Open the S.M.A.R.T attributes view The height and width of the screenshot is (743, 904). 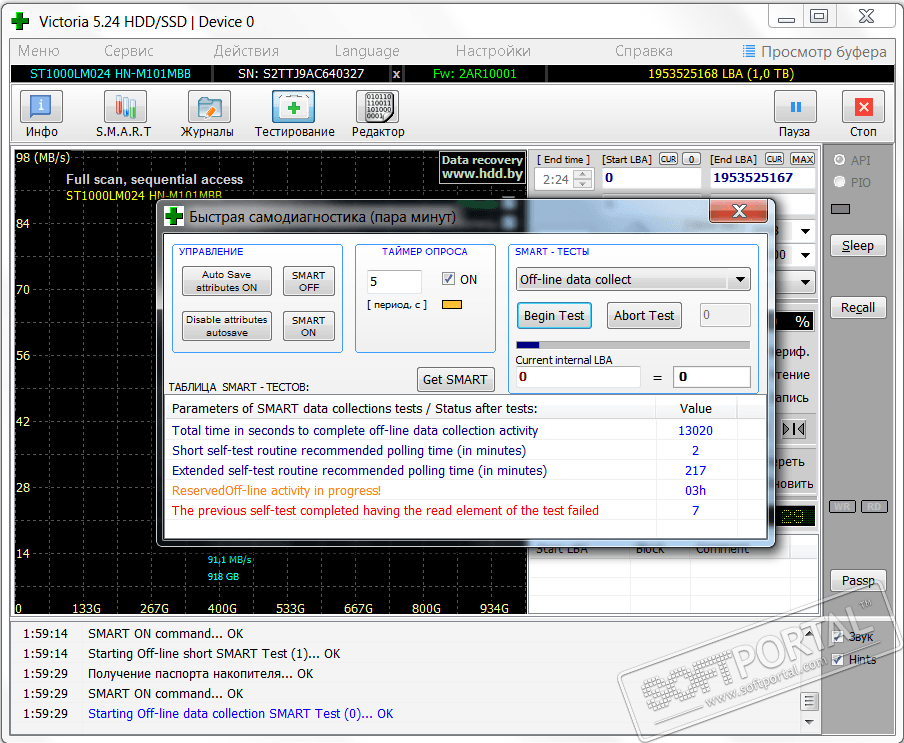click(124, 114)
